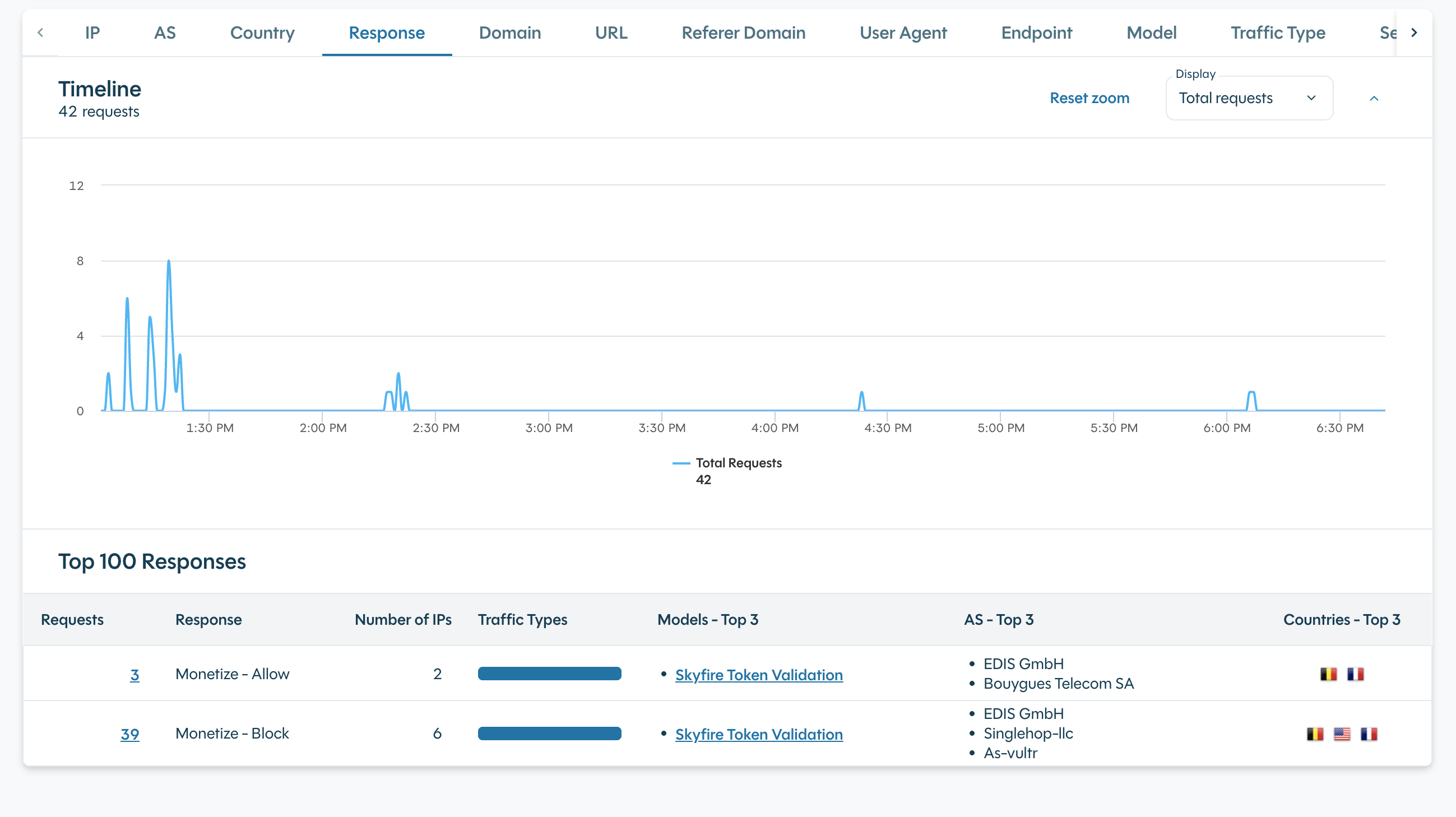The width and height of the screenshot is (1456, 817).
Task: Open the 39 requests link
Action: click(129, 734)
